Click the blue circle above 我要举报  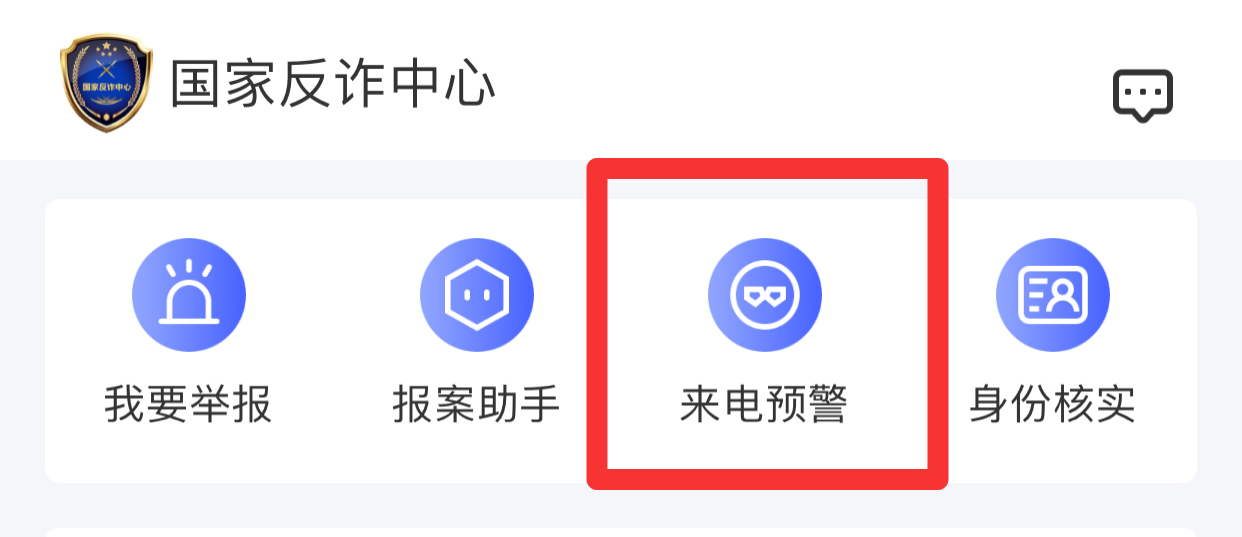(189, 295)
